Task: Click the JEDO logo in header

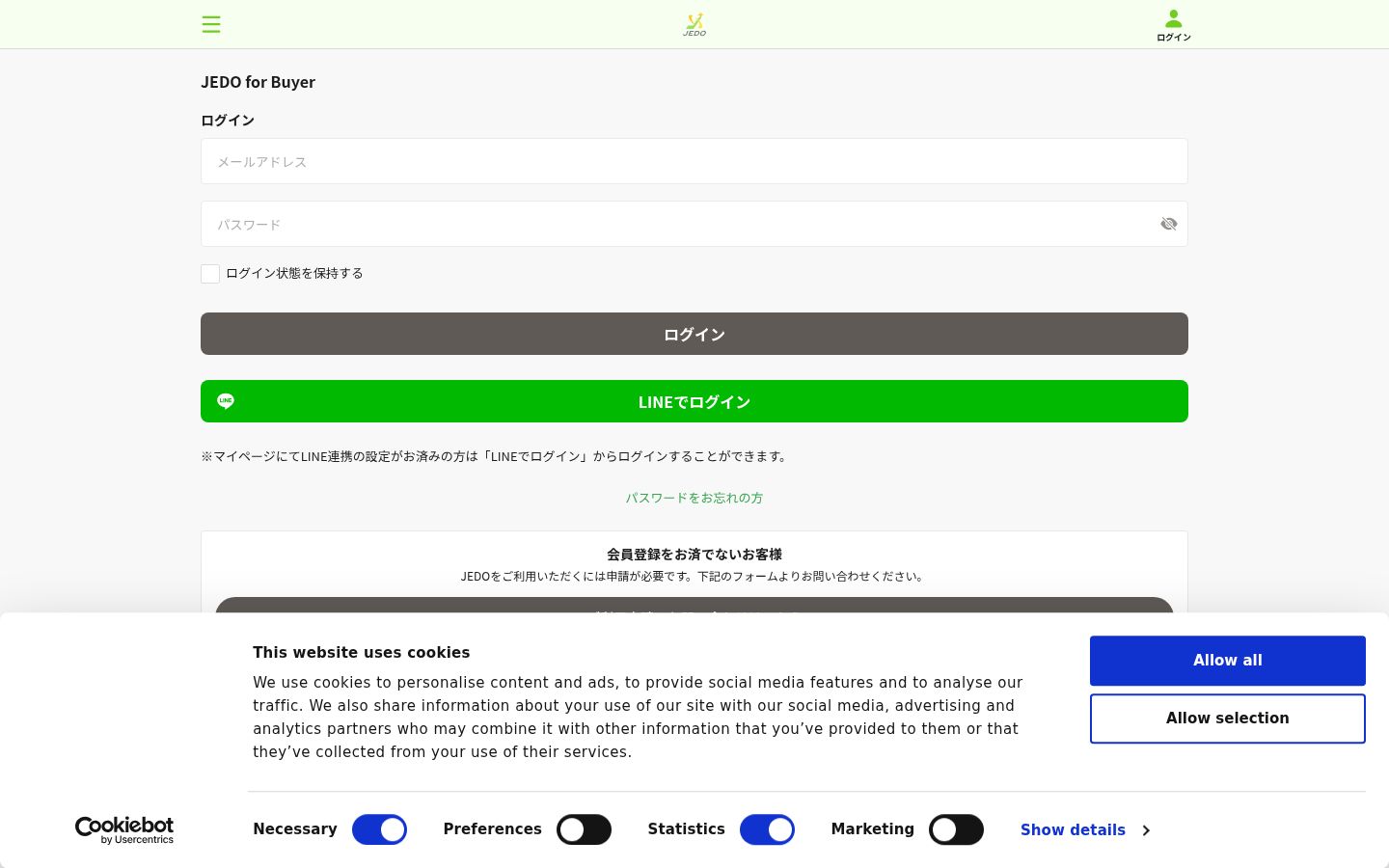Action: point(694,24)
